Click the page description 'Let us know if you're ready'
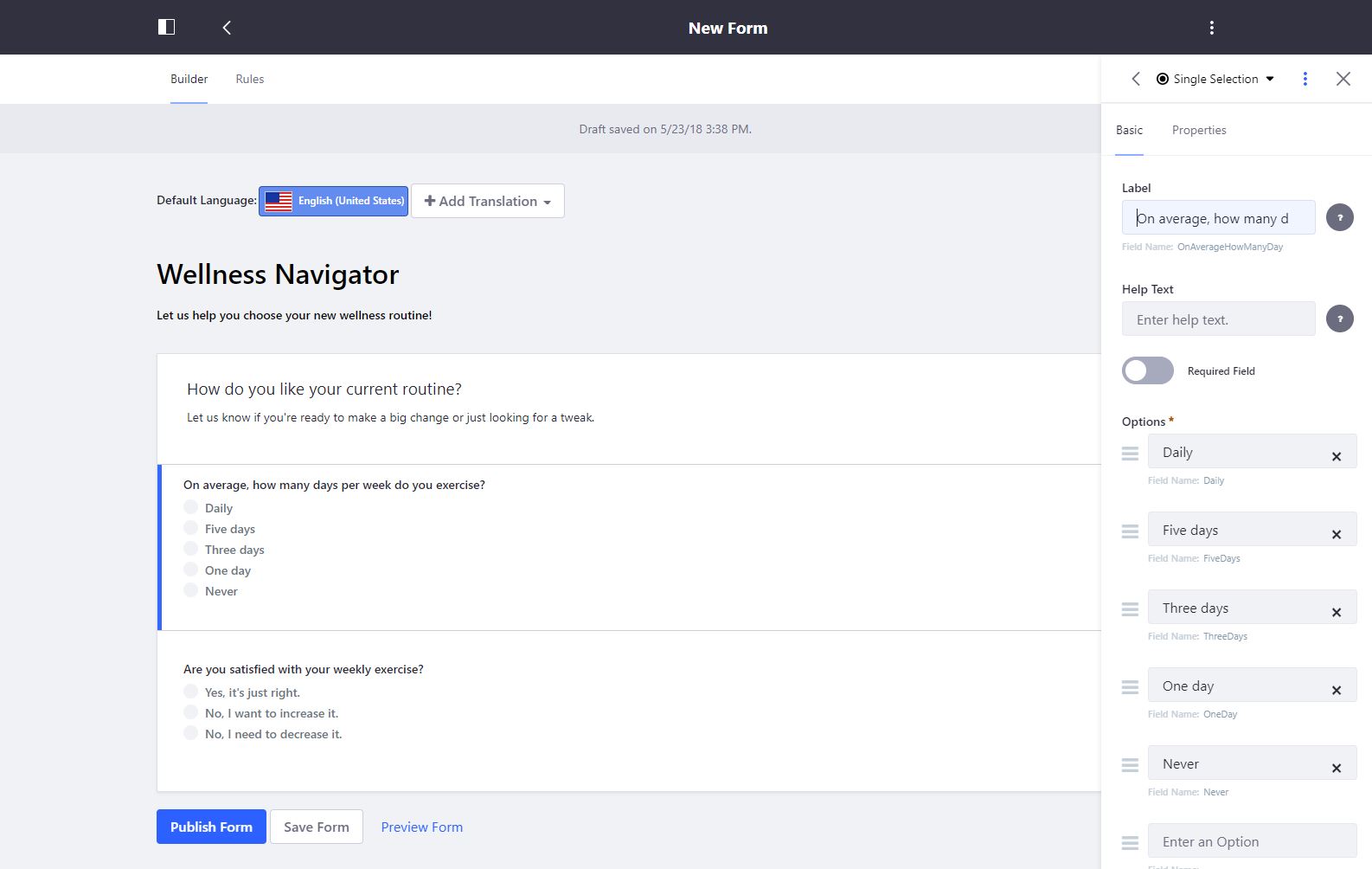This screenshot has height=869, width=1372. [390, 417]
